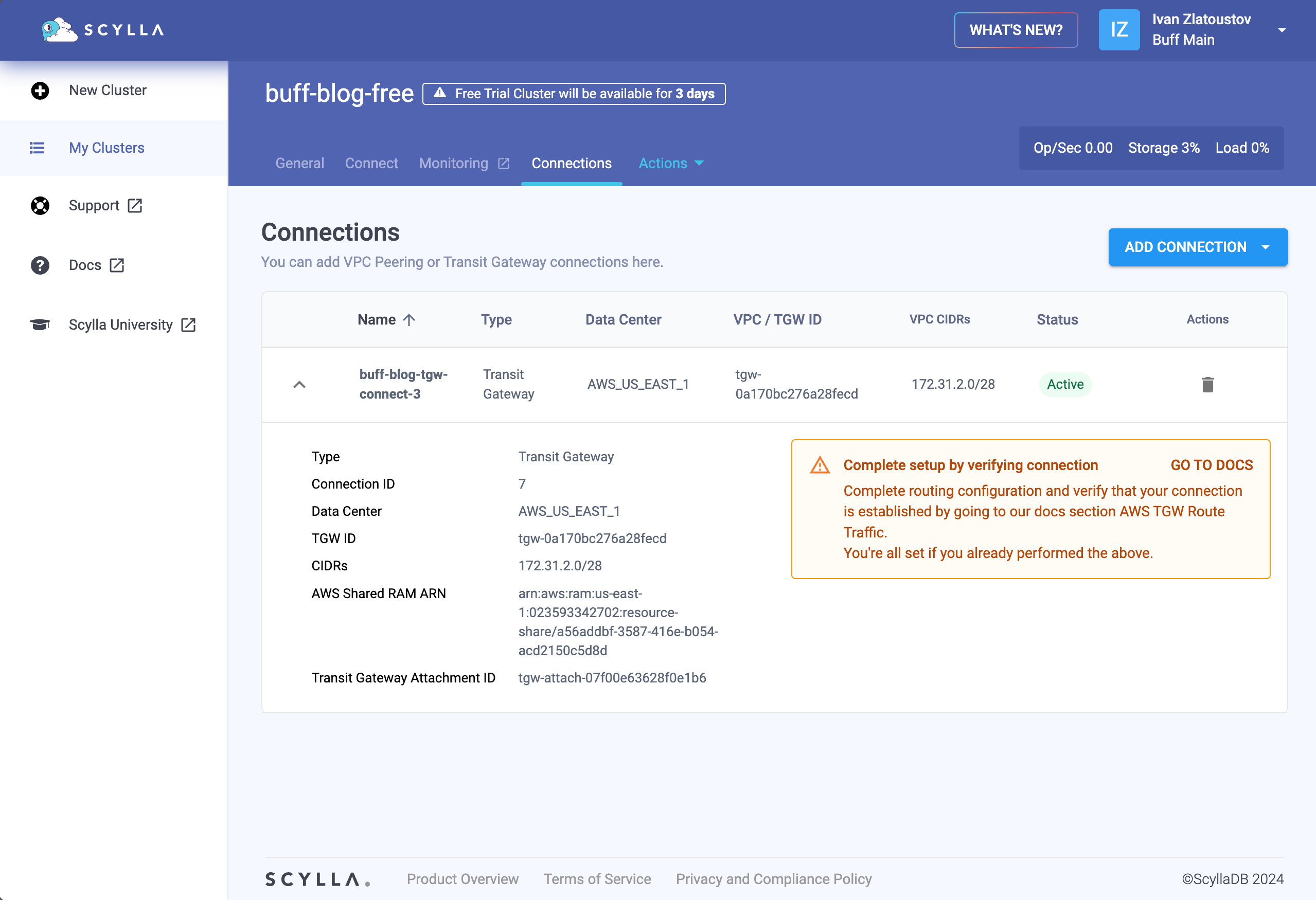Open the Terms of Service footer link

[x=597, y=878]
